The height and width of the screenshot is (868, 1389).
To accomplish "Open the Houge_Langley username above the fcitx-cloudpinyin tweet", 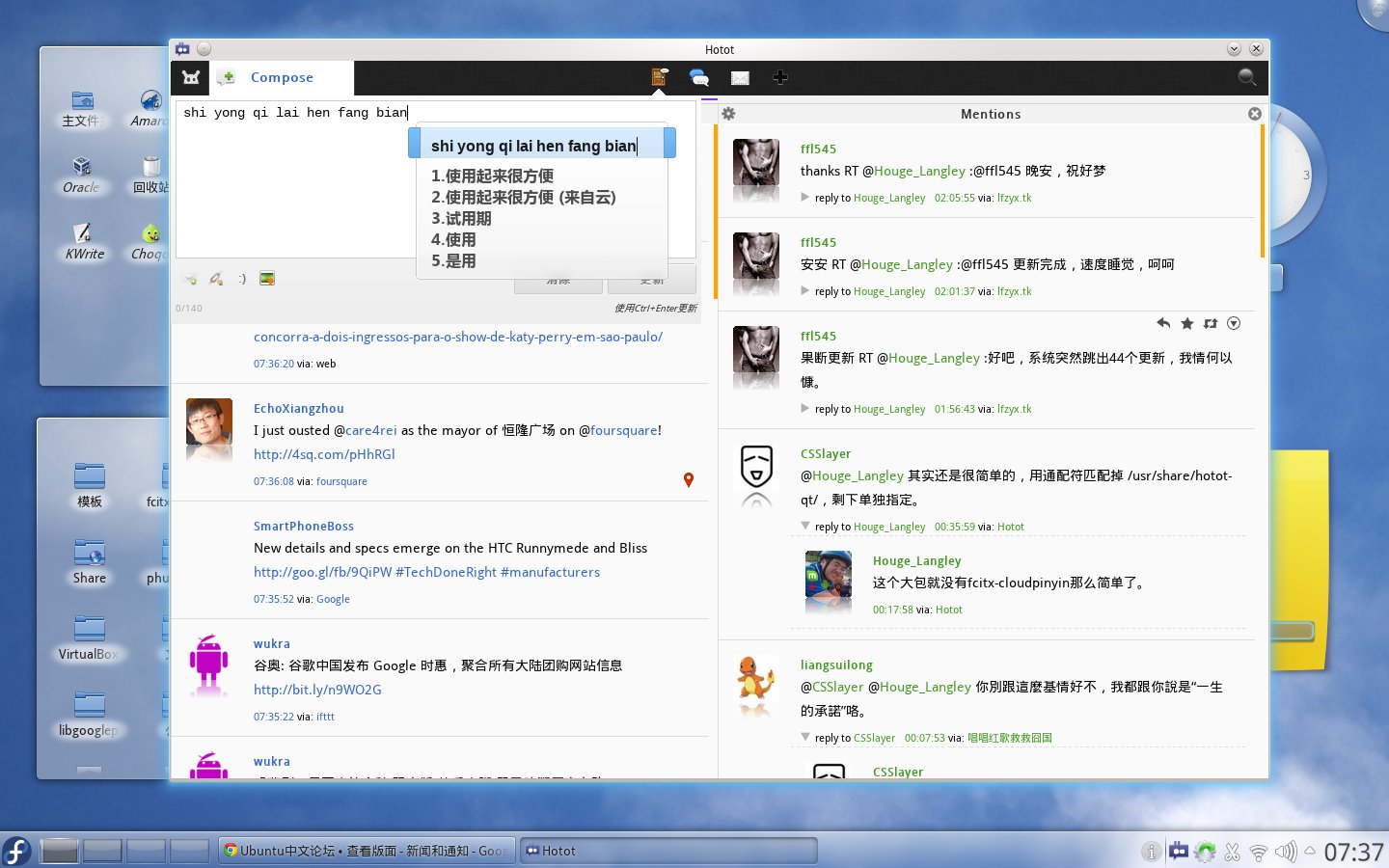I will click(917, 560).
